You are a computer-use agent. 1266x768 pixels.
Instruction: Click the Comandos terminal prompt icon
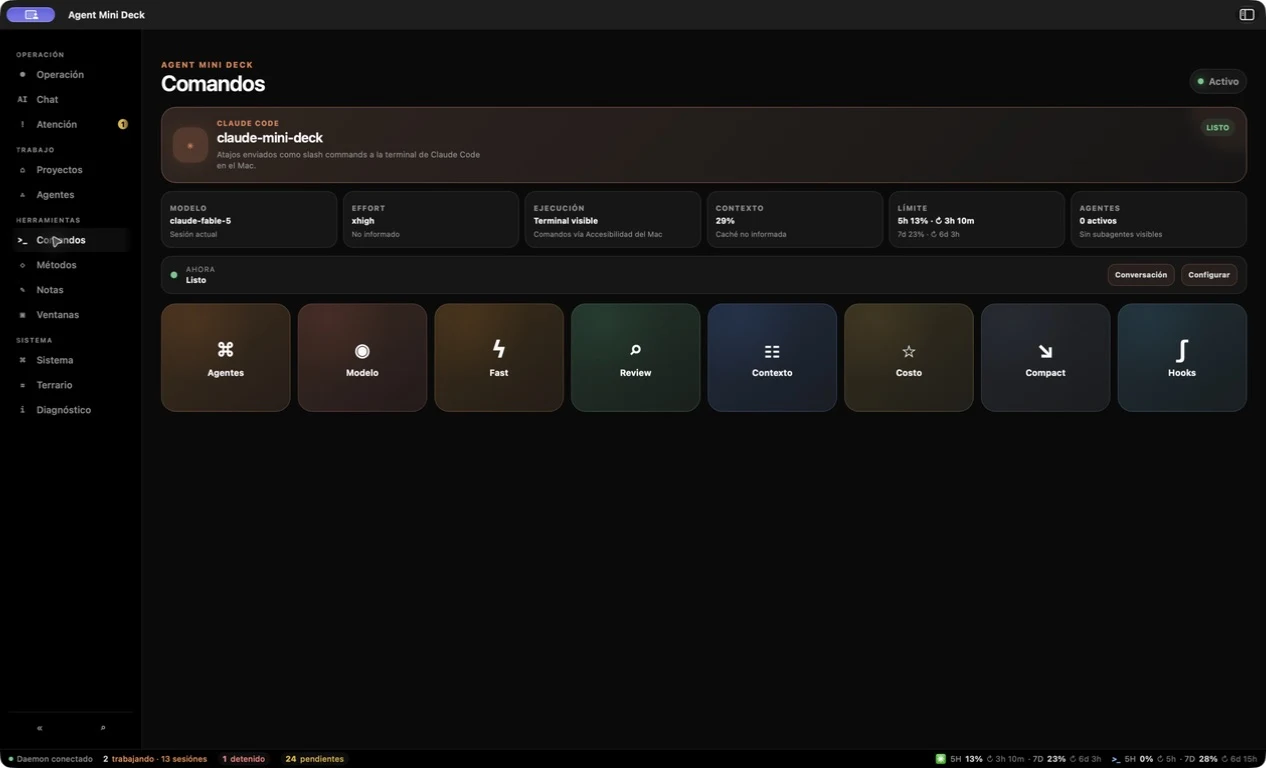tap(22, 240)
